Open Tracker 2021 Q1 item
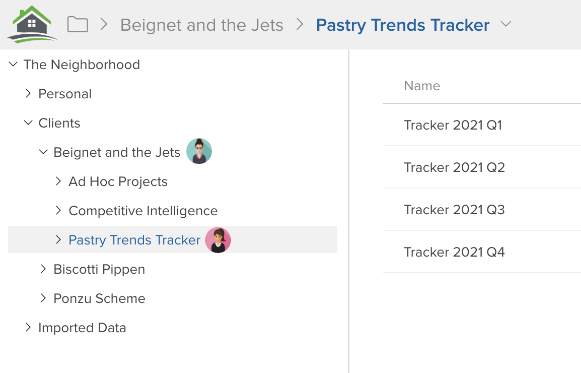Viewport: 581px width, 373px height. click(x=482, y=125)
